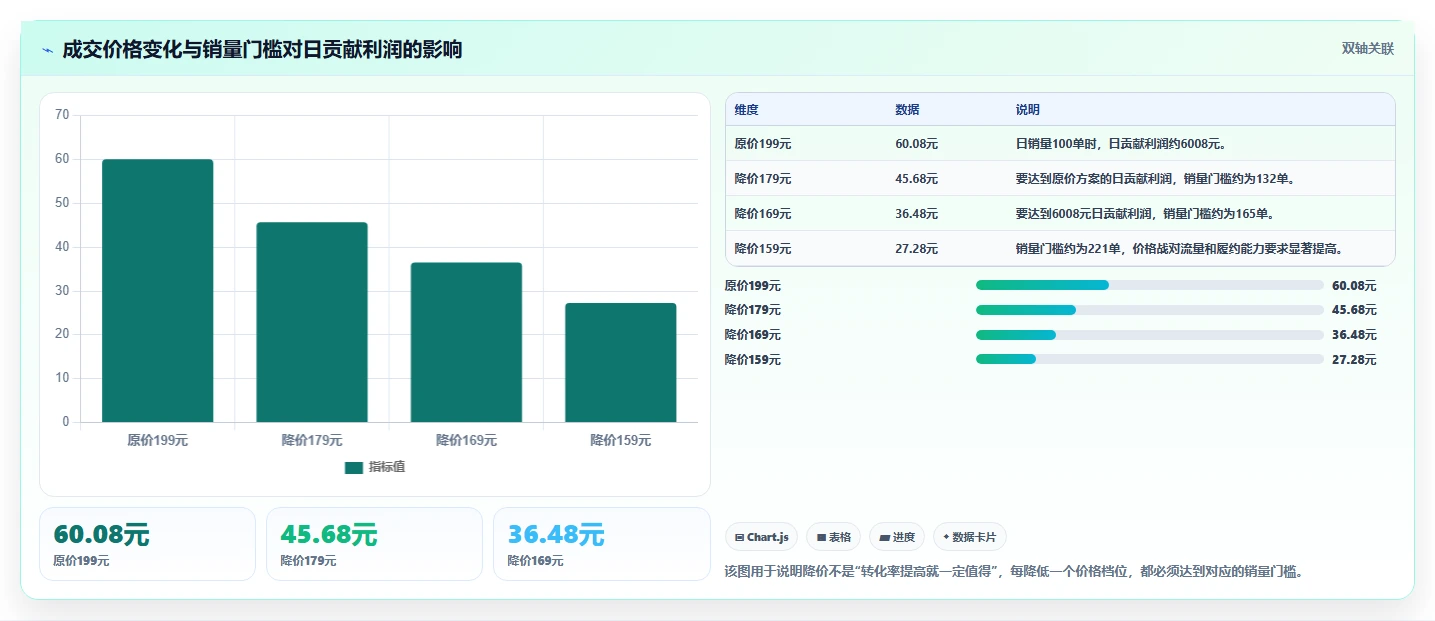This screenshot has height=621, width=1435.
Task: Click table value 60.08元
Action: coord(917,144)
